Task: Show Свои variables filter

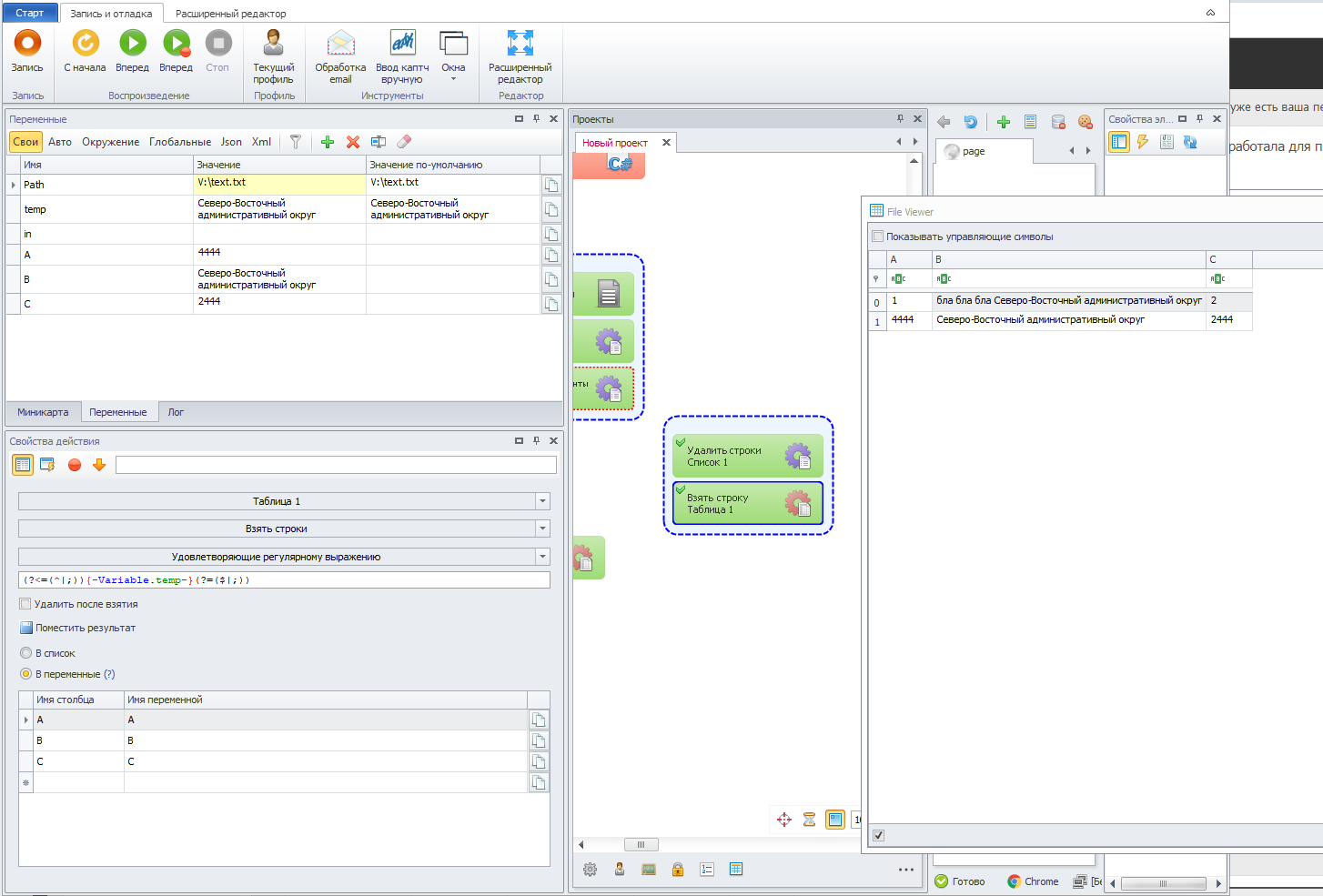Action: (x=25, y=142)
